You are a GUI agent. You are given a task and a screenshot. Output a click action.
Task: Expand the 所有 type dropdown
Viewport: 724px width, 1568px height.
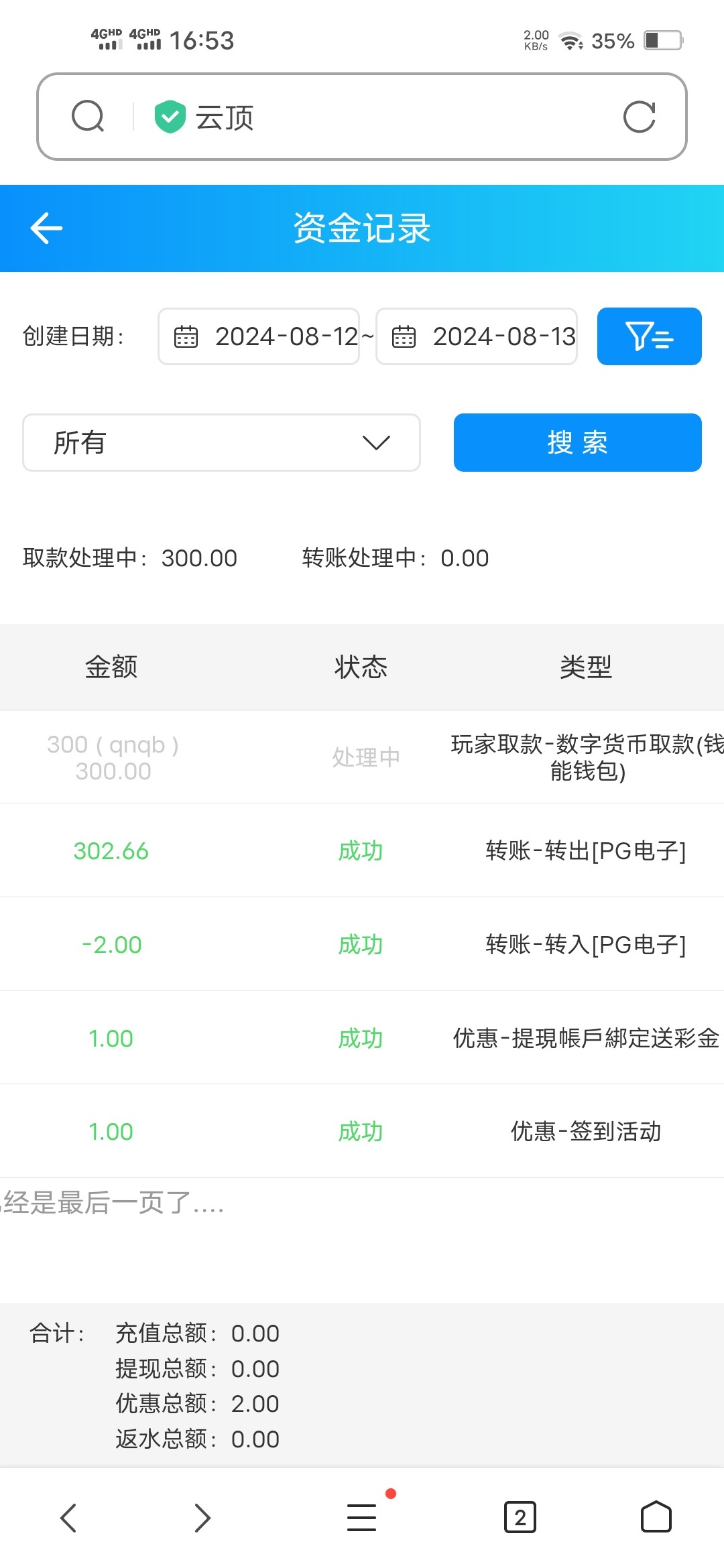[x=221, y=443]
